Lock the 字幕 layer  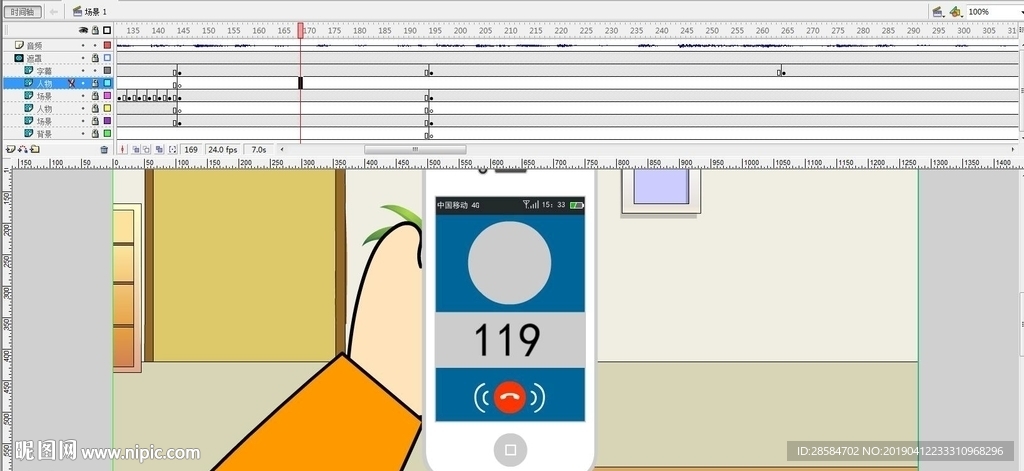coord(95,71)
